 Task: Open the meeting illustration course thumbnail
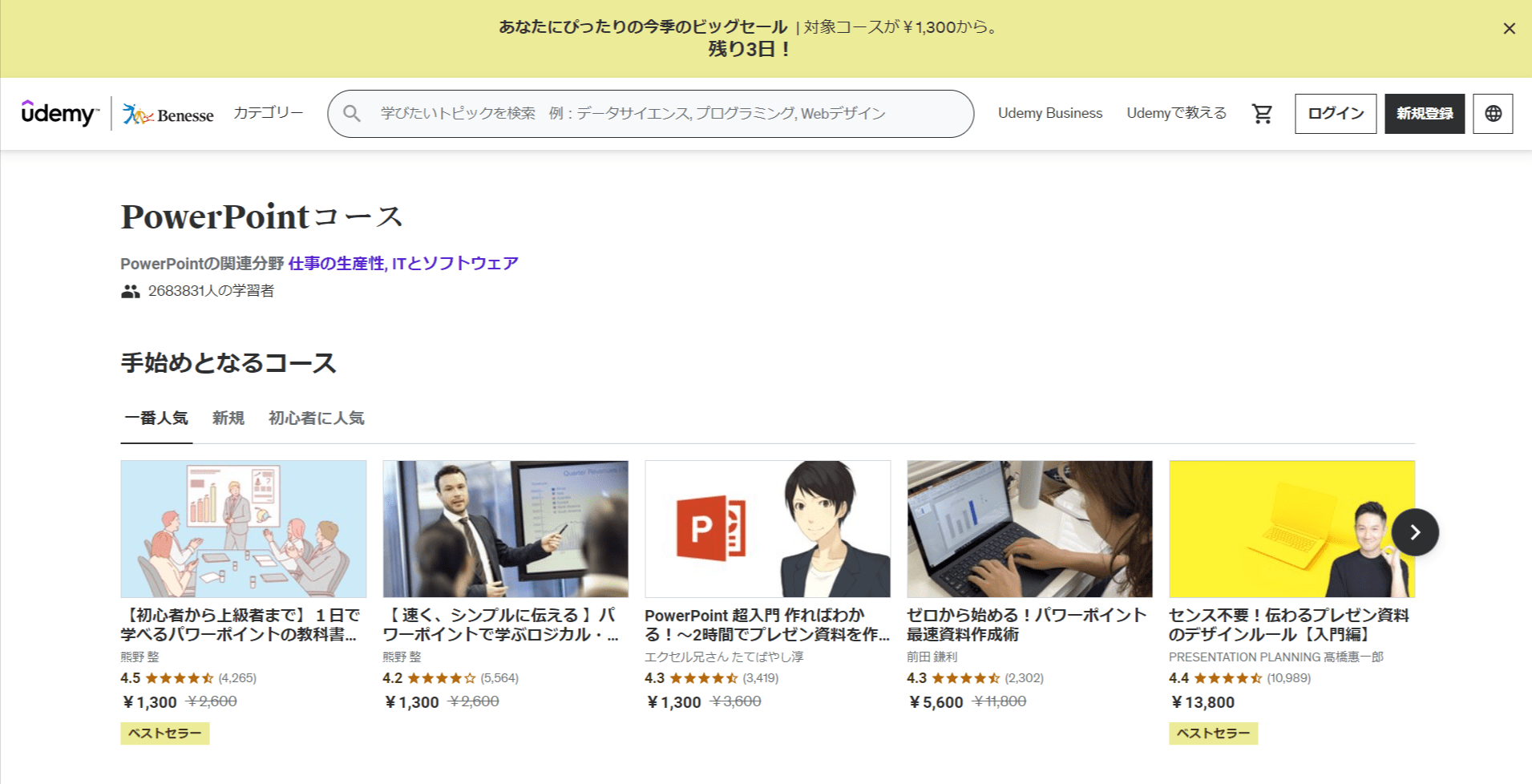(244, 529)
